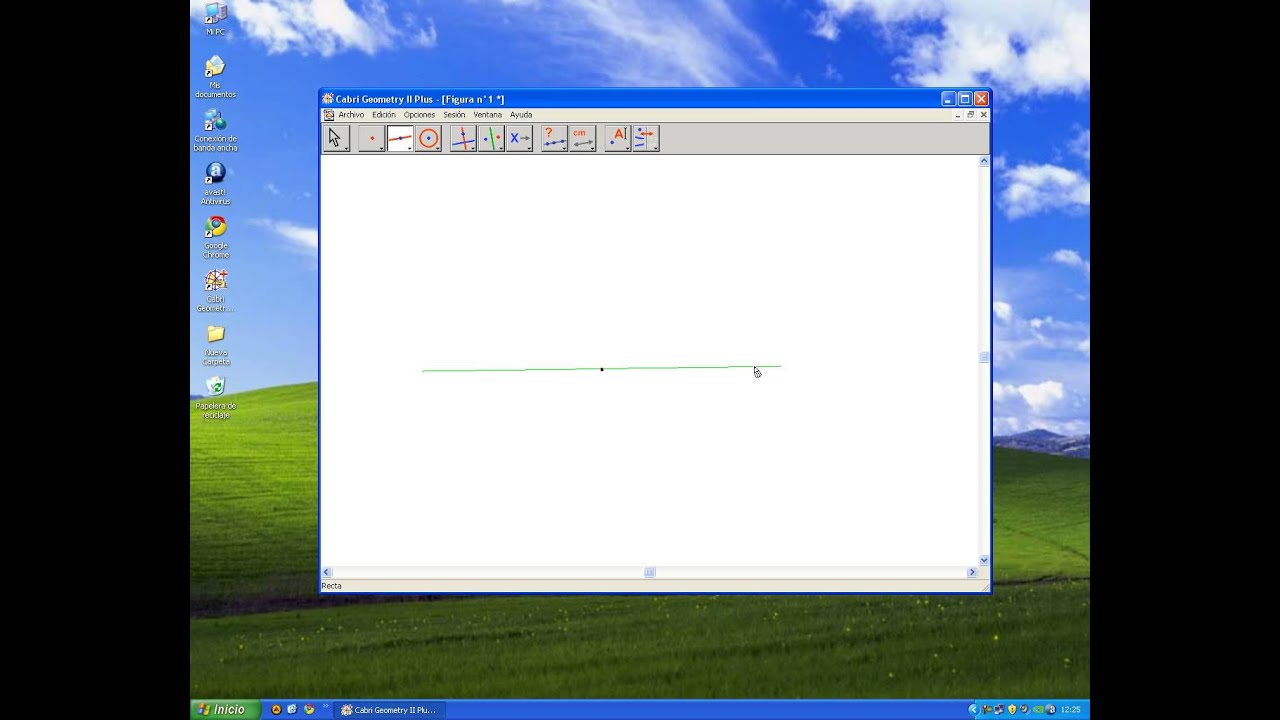Open Ventana menu
This screenshot has height=720, width=1280.
click(x=488, y=115)
